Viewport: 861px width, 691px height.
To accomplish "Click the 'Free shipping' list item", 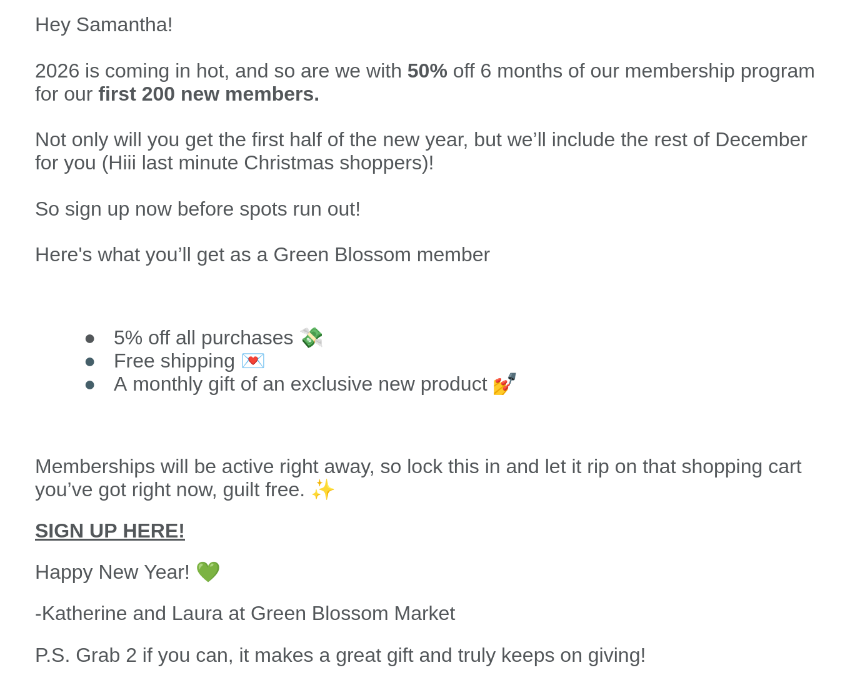I will [x=174, y=361].
